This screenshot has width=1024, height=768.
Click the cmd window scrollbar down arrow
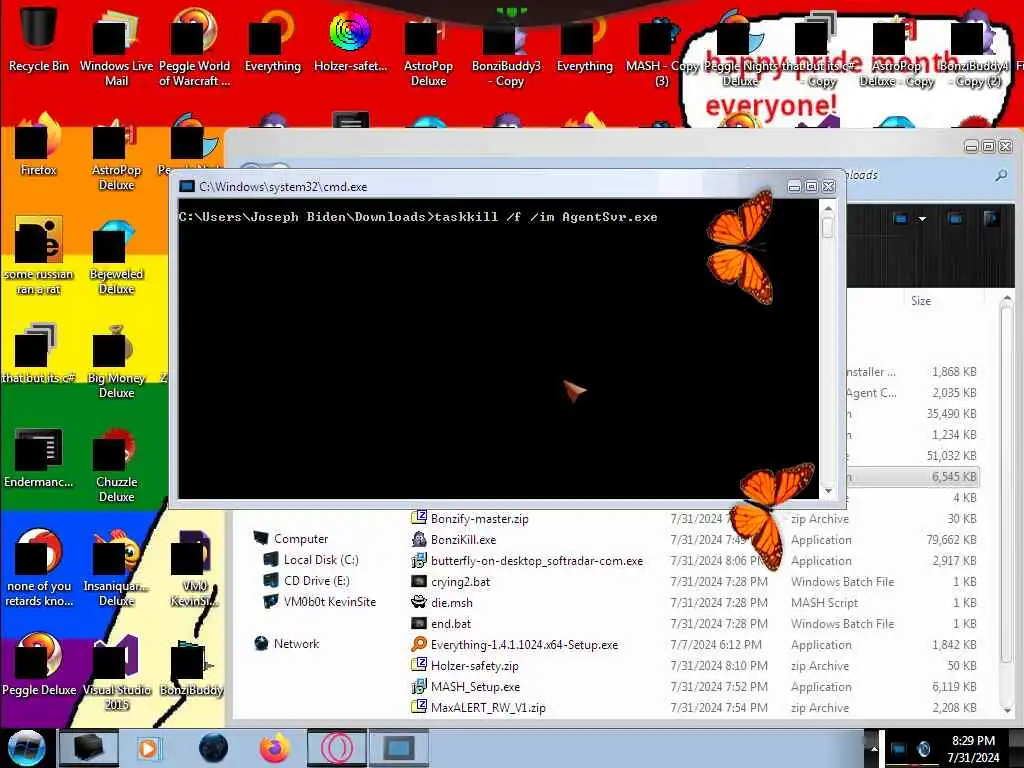pyautogui.click(x=828, y=490)
